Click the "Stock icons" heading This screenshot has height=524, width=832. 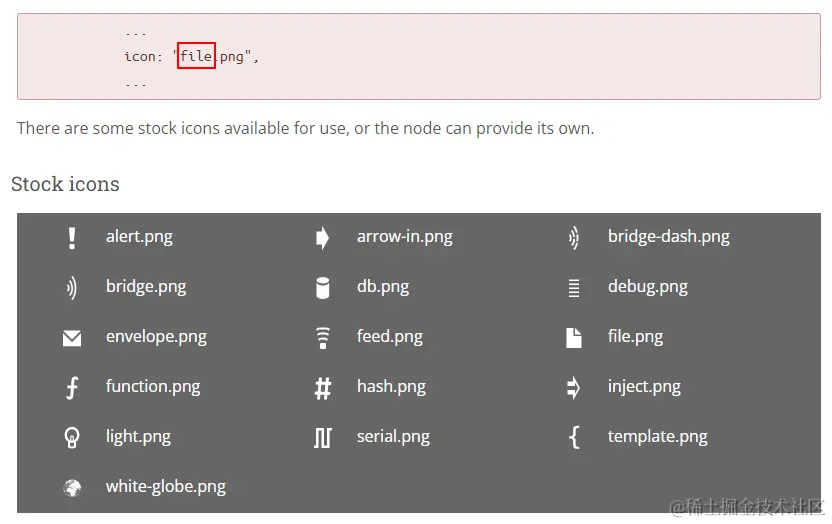pos(65,184)
